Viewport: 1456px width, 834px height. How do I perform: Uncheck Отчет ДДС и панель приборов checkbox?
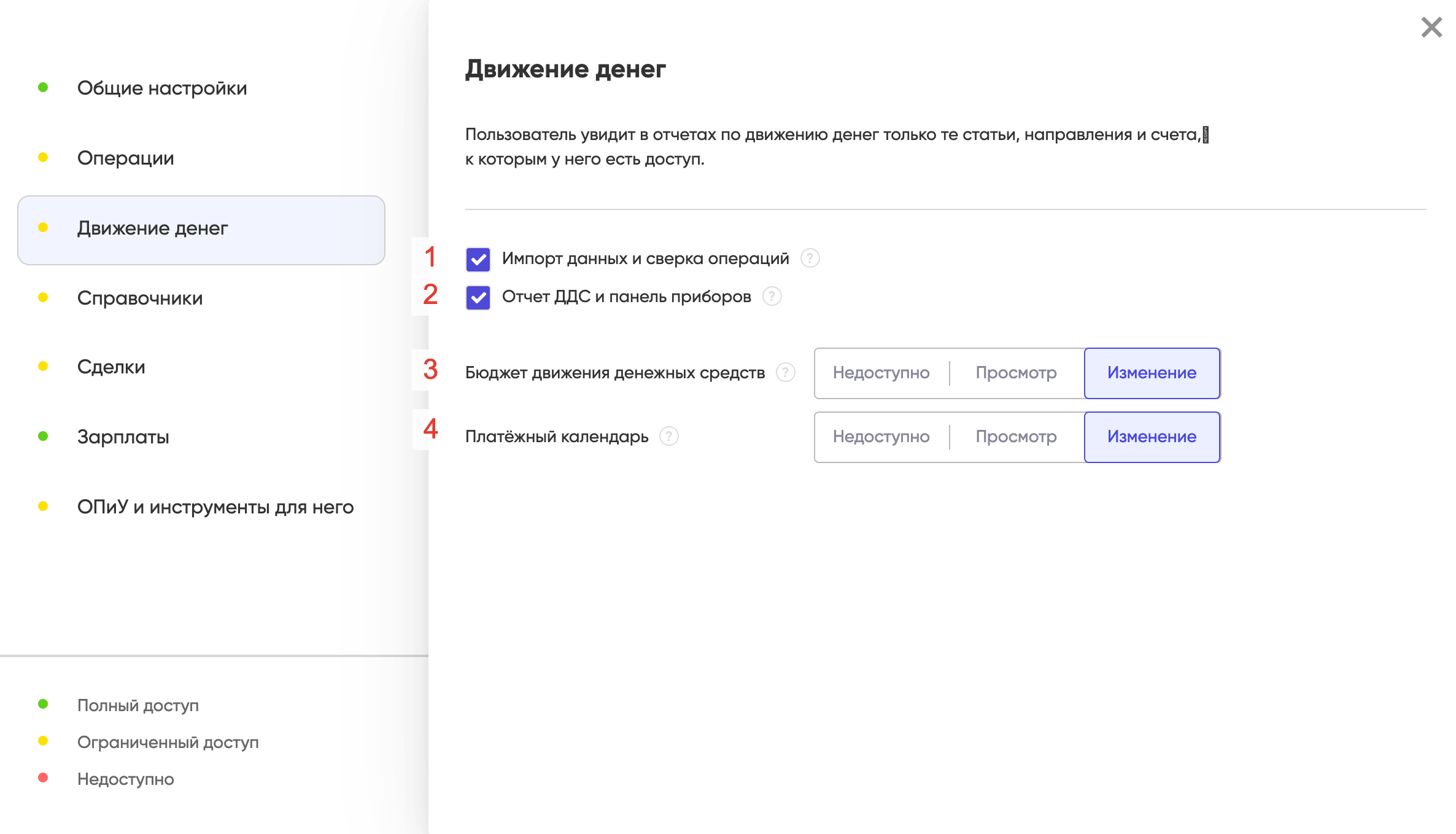tap(478, 297)
